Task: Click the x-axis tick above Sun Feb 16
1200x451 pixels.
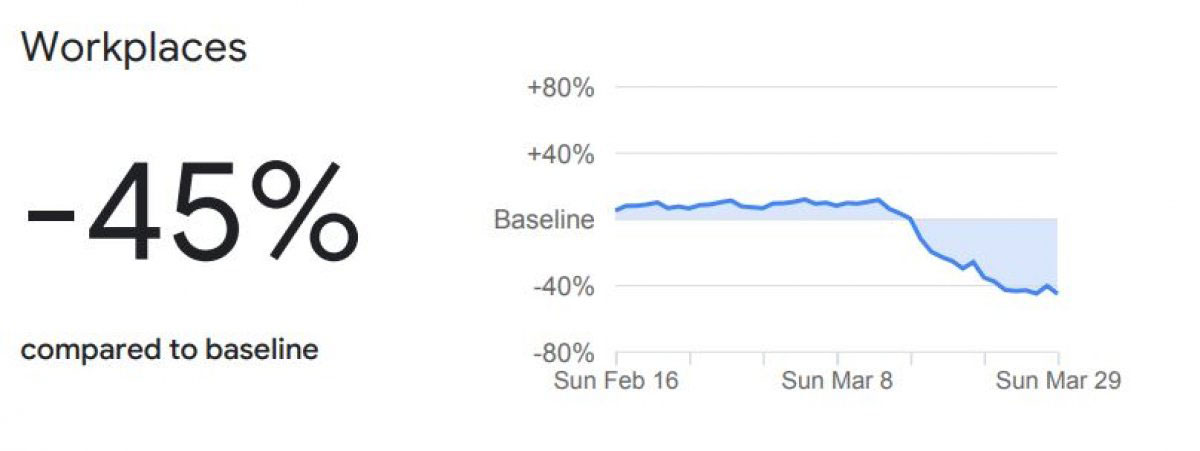Action: pyautogui.click(x=616, y=358)
